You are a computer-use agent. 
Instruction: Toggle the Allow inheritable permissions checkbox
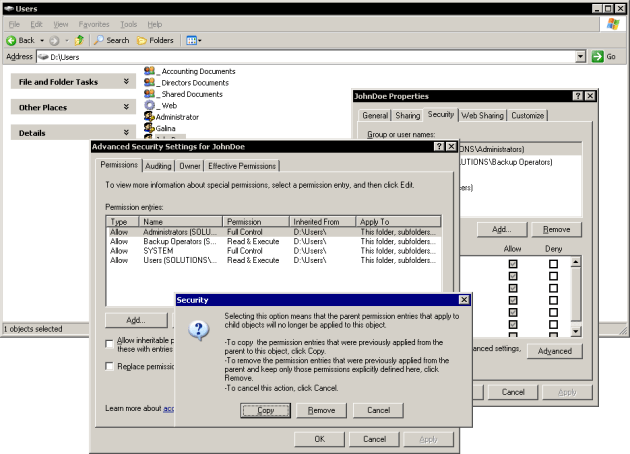(110, 342)
